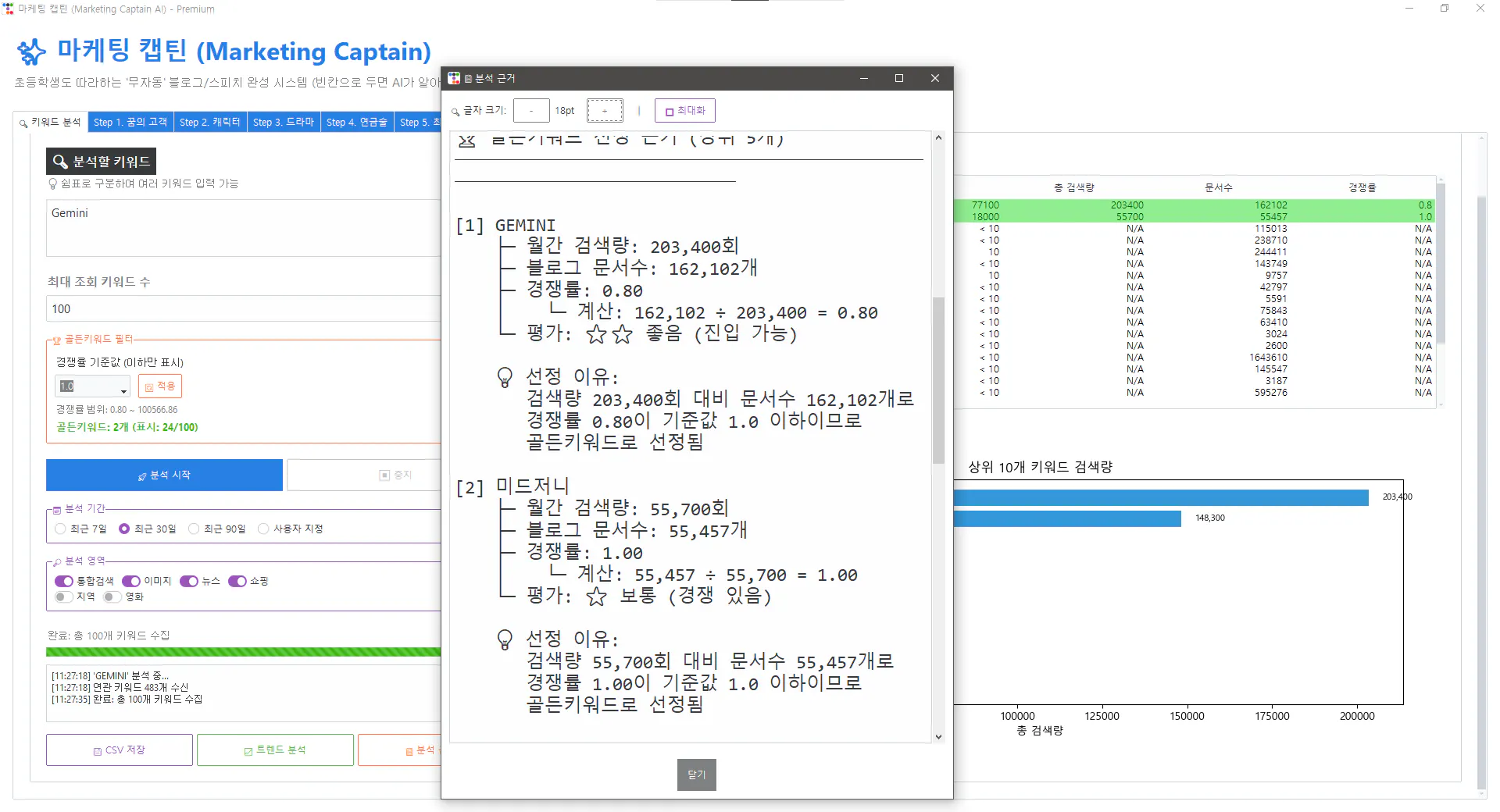Toggle the 이미지 switch

pyautogui.click(x=131, y=582)
